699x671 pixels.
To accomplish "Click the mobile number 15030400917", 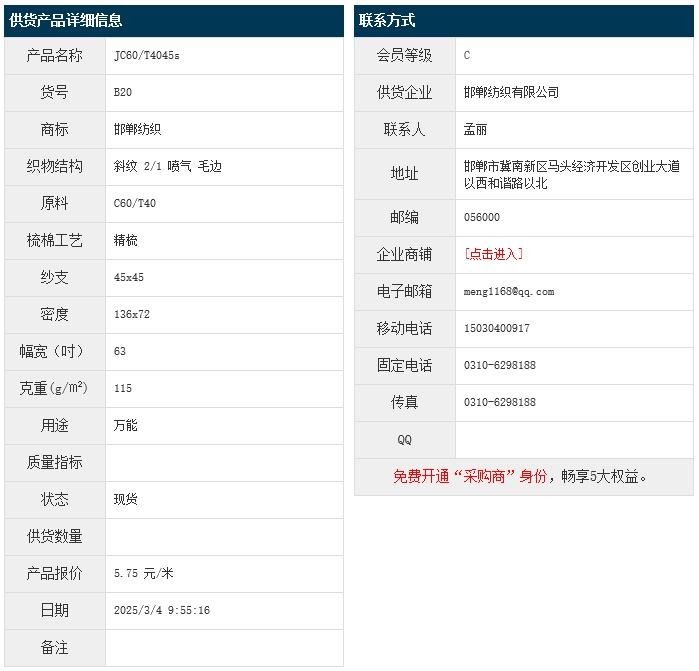I will pos(497,329).
